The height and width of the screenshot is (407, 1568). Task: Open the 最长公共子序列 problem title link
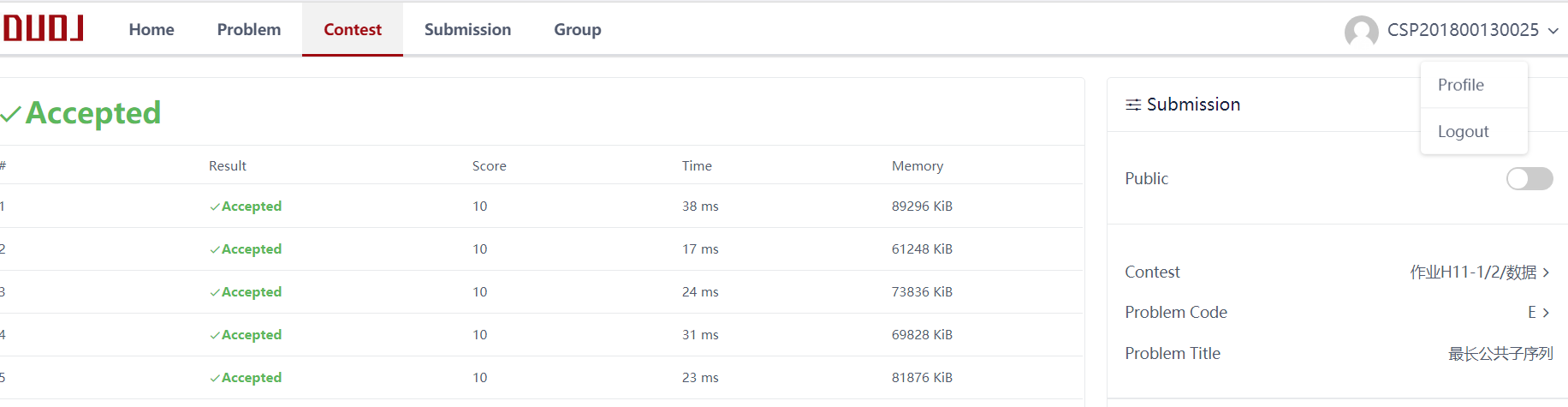1500,354
